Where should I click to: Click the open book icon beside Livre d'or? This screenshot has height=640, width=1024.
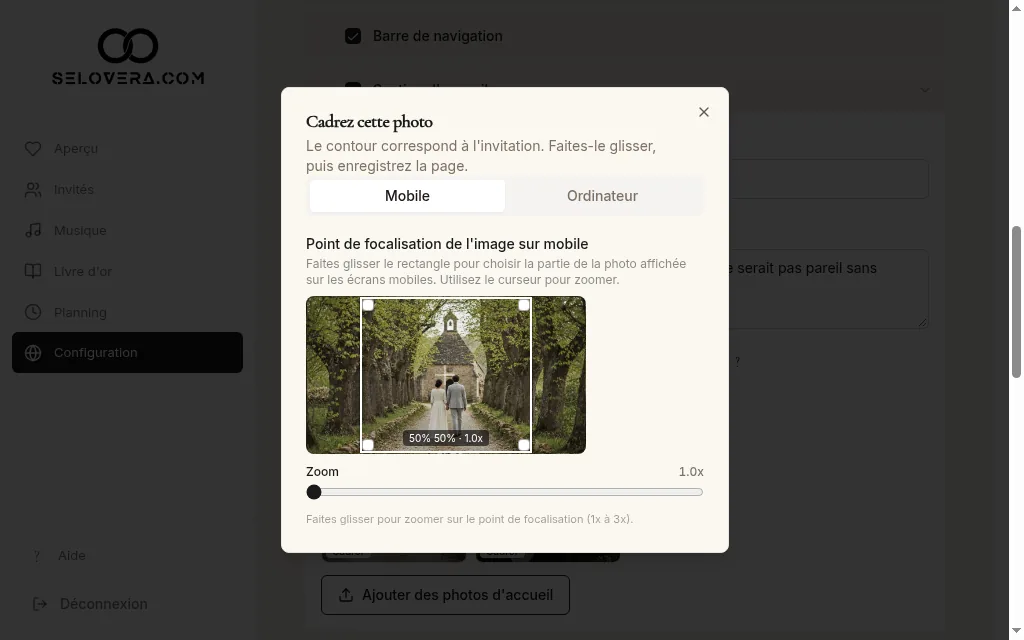[x=33, y=272]
